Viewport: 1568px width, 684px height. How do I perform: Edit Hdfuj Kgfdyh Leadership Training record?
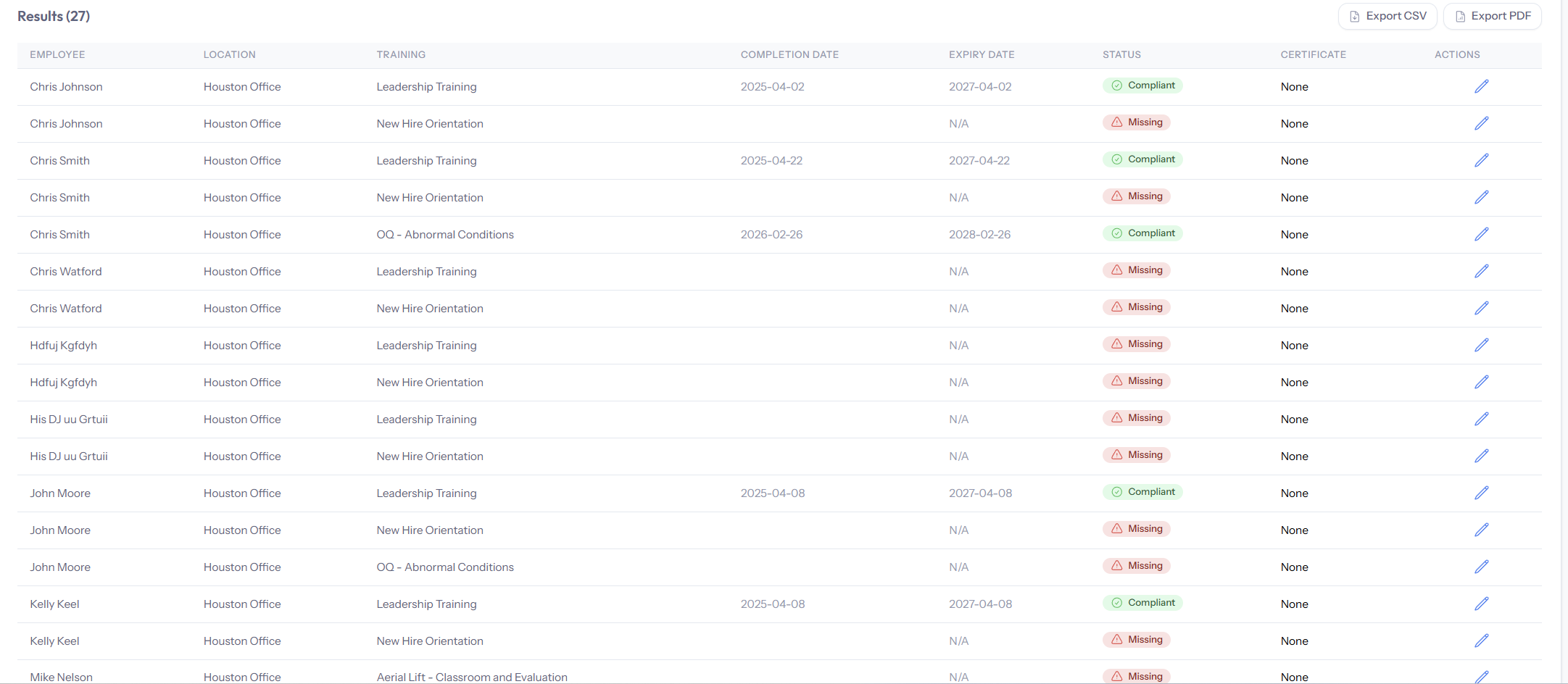point(1481,345)
